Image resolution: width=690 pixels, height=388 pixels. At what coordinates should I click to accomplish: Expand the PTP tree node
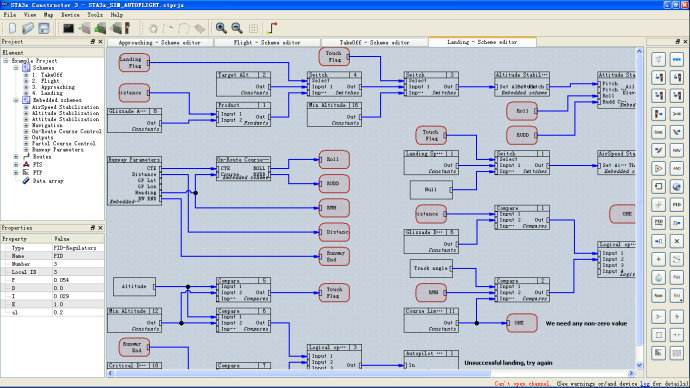click(x=16, y=173)
